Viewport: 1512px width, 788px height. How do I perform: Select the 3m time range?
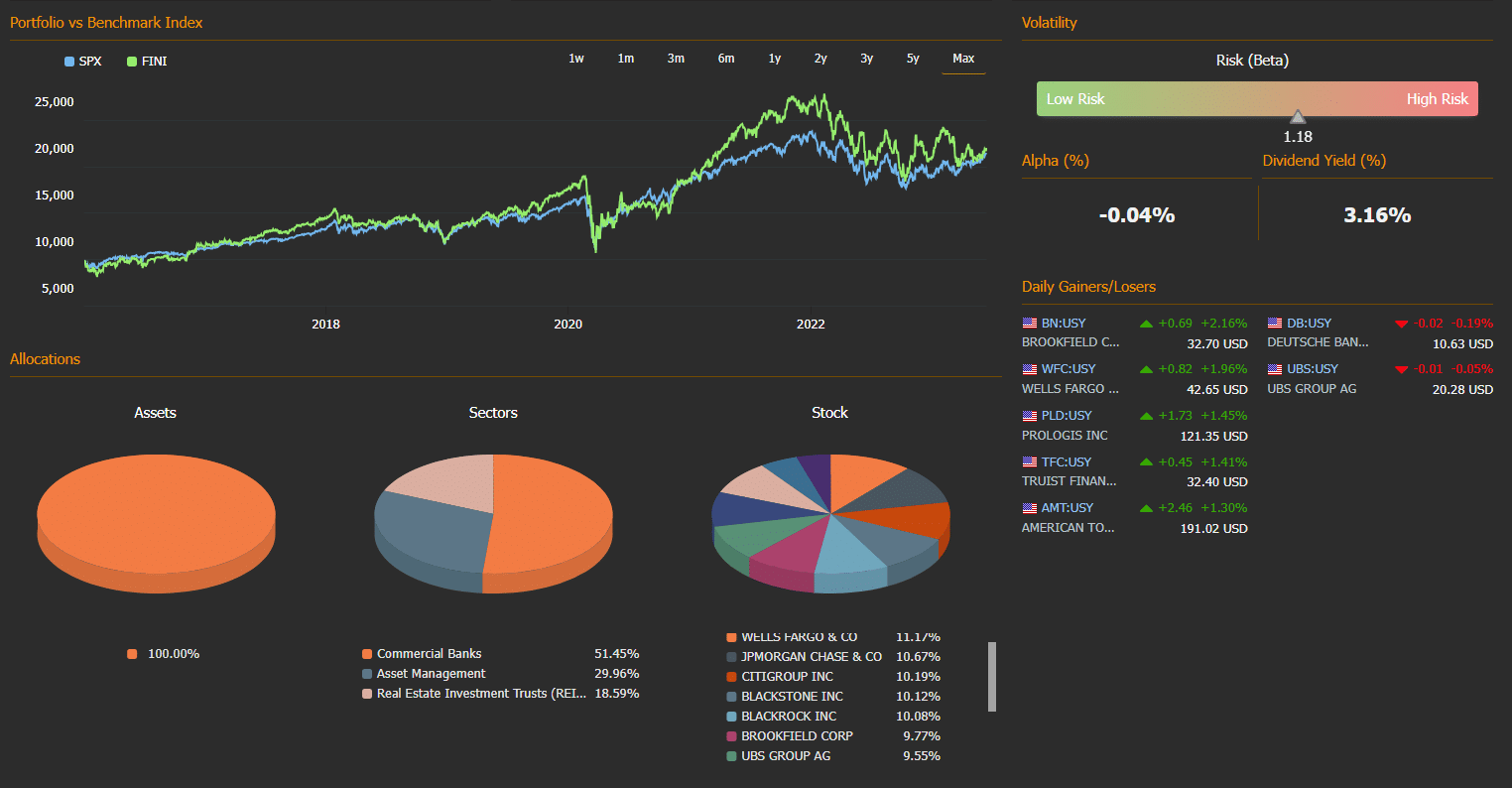676,59
